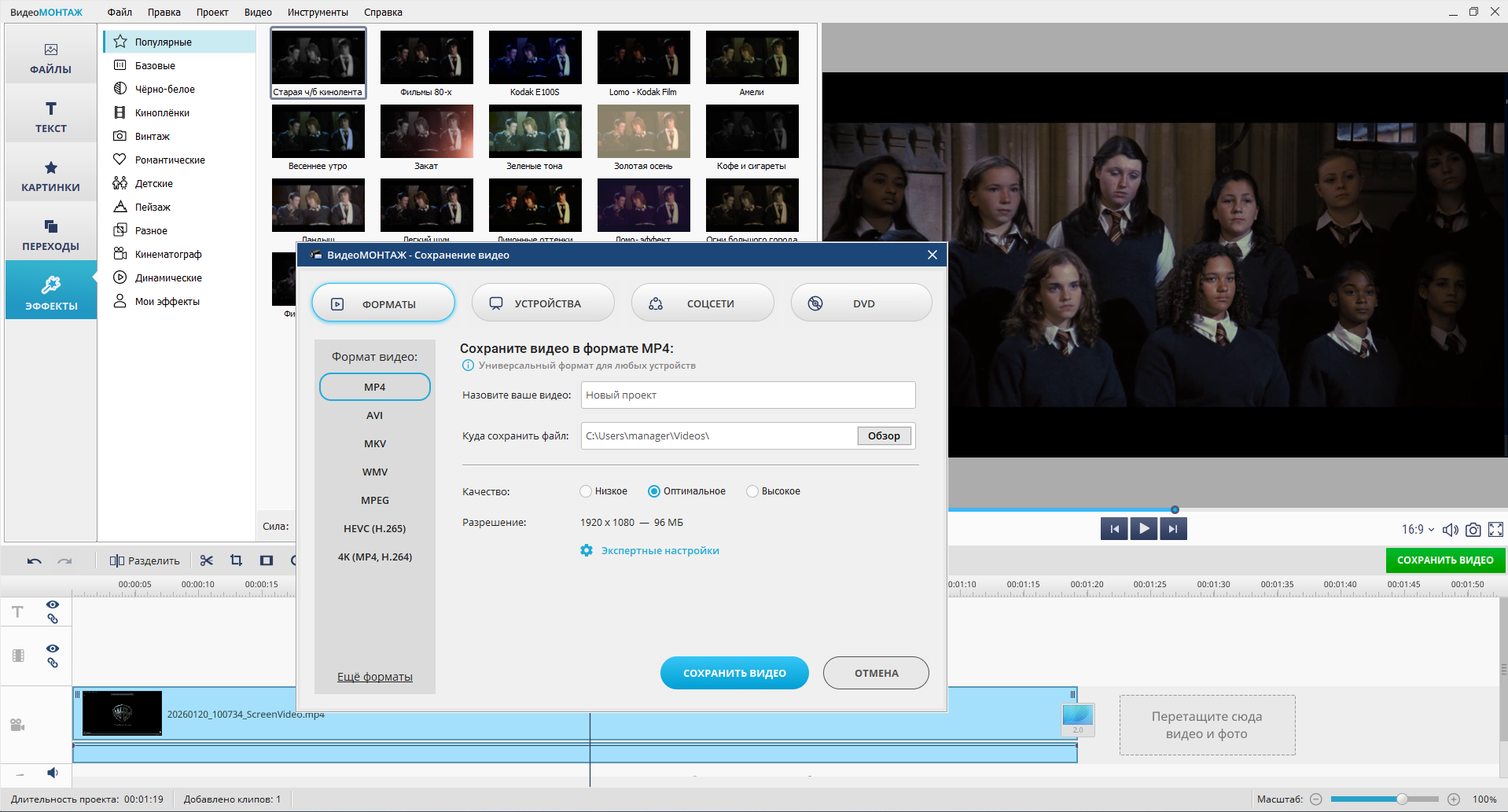Open the Правка menu

pos(164,12)
